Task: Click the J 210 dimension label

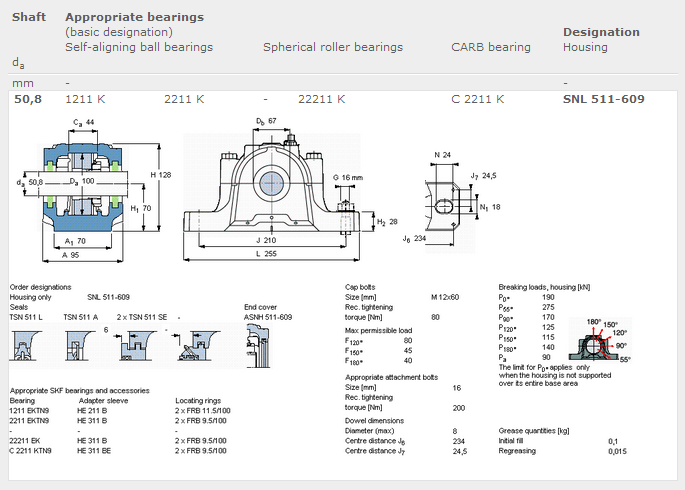Action: (266, 240)
